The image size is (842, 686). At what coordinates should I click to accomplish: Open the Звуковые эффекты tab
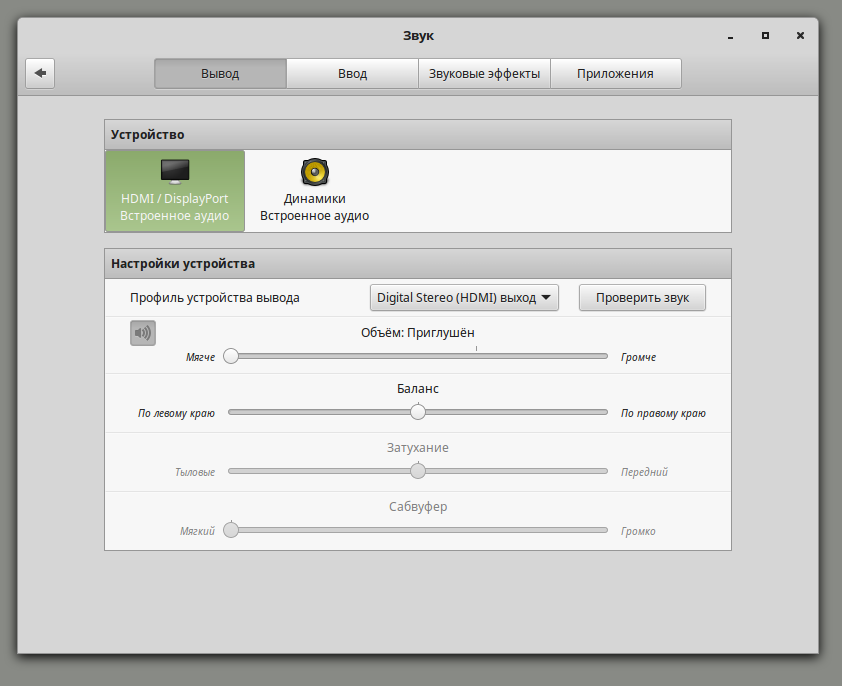tap(484, 74)
